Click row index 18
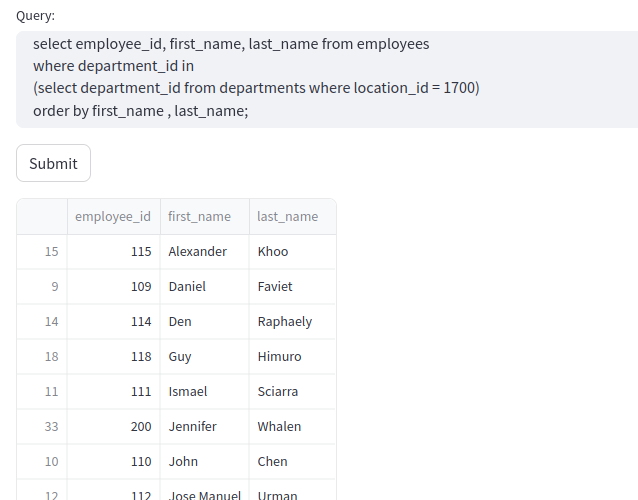The height and width of the screenshot is (500, 638). [x=42, y=356]
